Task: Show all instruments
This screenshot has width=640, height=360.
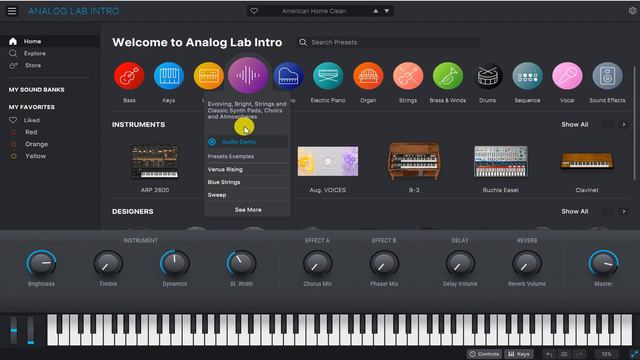Action: (x=574, y=124)
